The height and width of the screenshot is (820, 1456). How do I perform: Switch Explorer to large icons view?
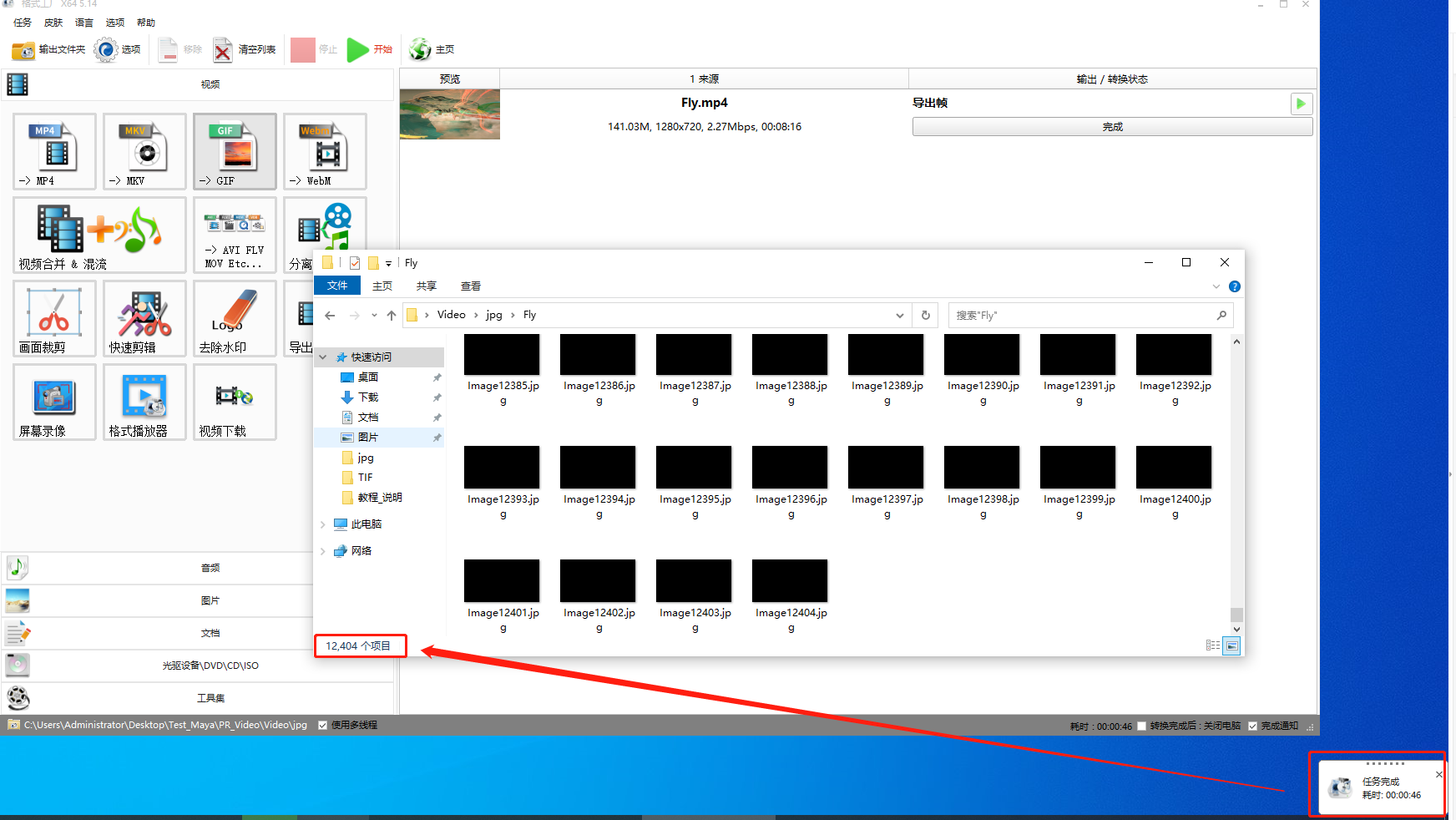click(x=1231, y=645)
